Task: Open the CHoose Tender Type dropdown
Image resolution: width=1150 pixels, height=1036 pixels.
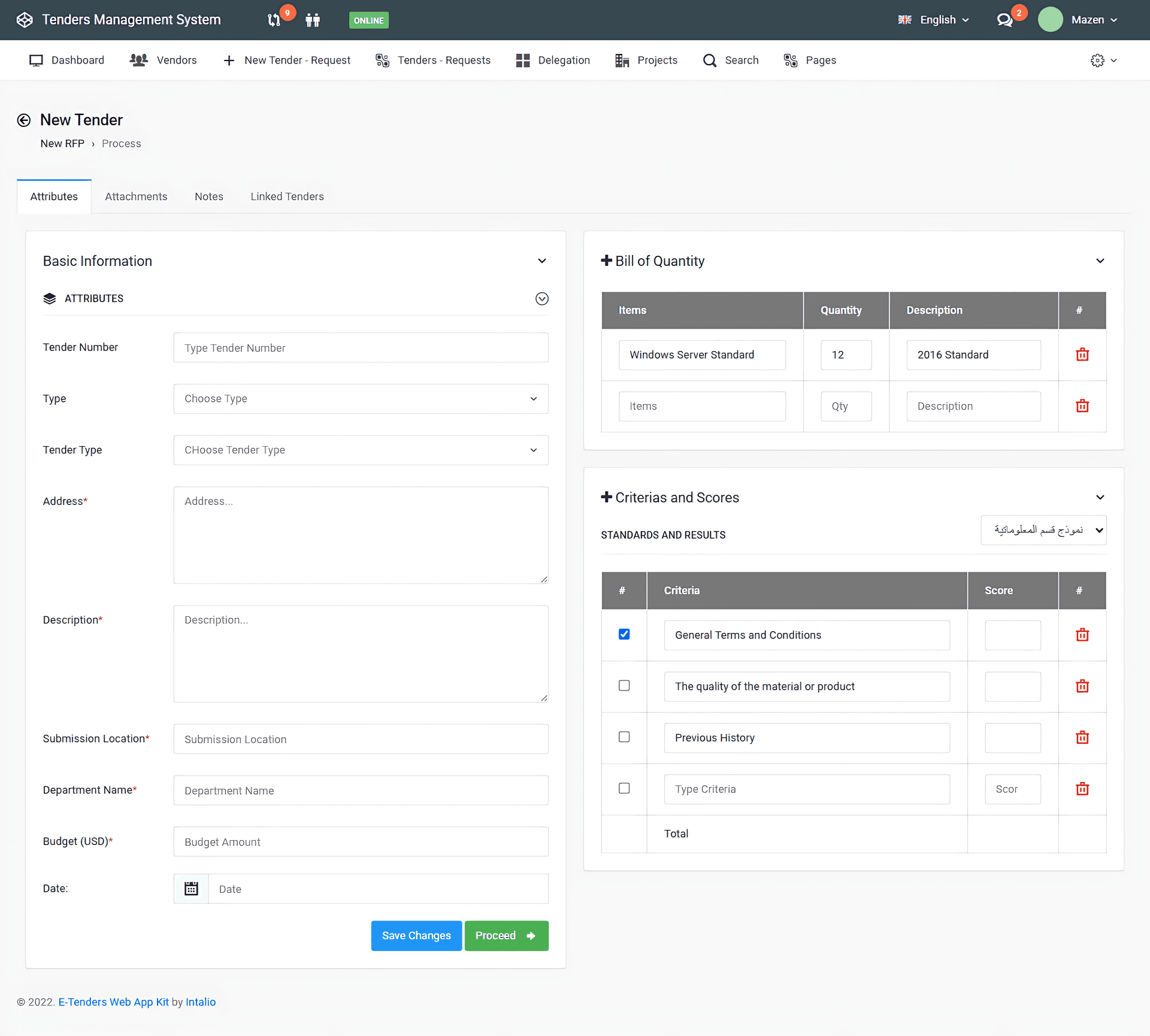Action: pos(361,450)
